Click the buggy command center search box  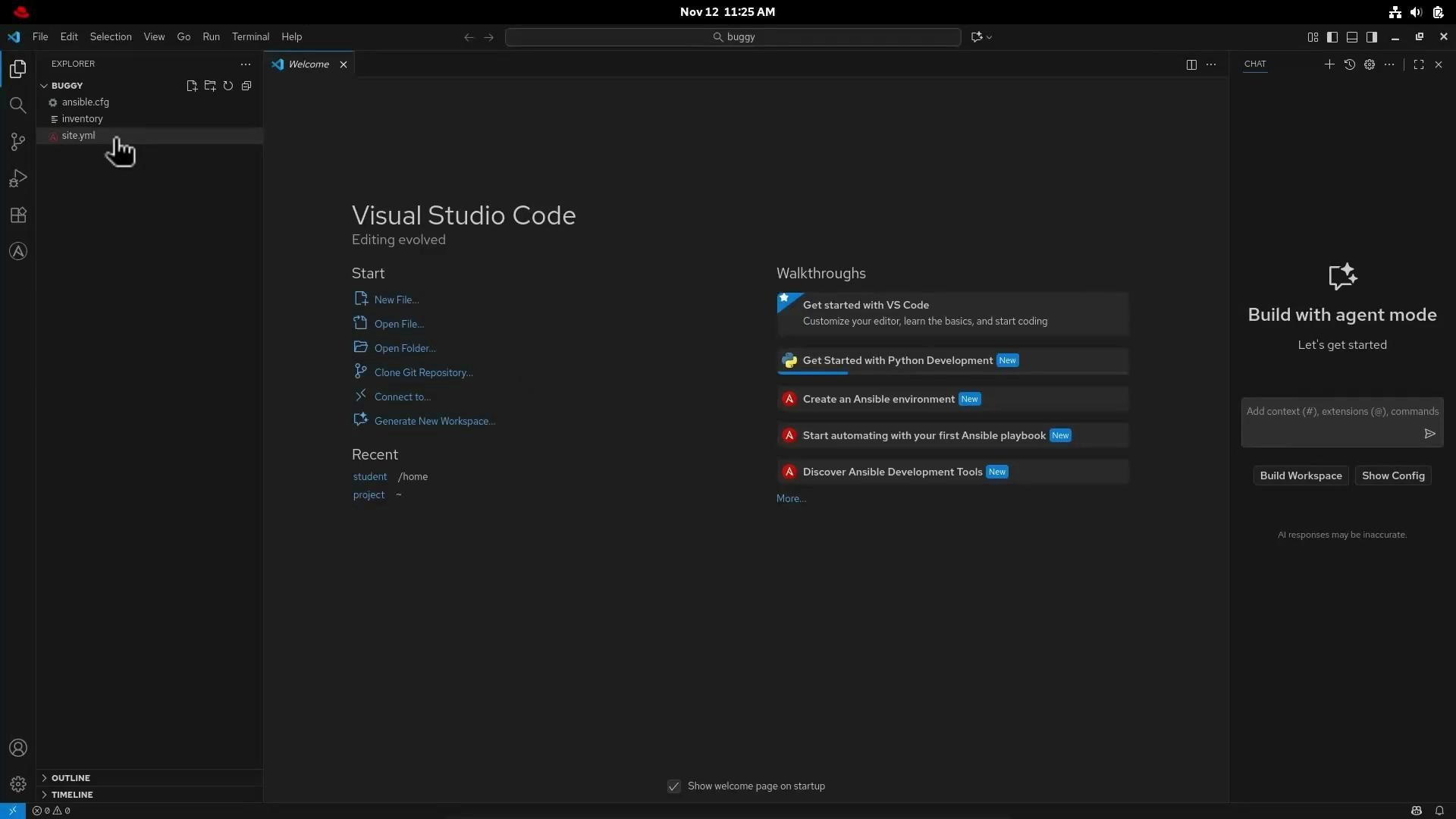click(733, 37)
